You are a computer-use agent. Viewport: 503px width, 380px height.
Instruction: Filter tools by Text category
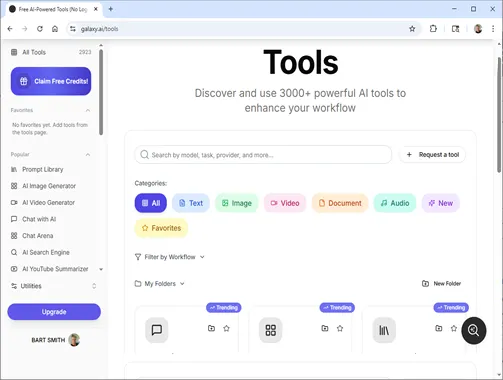[191, 203]
